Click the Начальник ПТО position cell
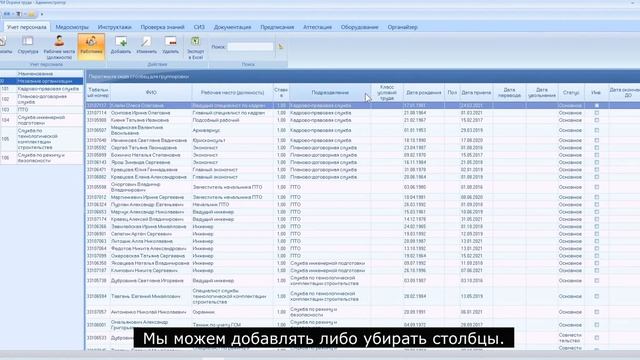The height and width of the screenshot is (360, 640). (232, 204)
